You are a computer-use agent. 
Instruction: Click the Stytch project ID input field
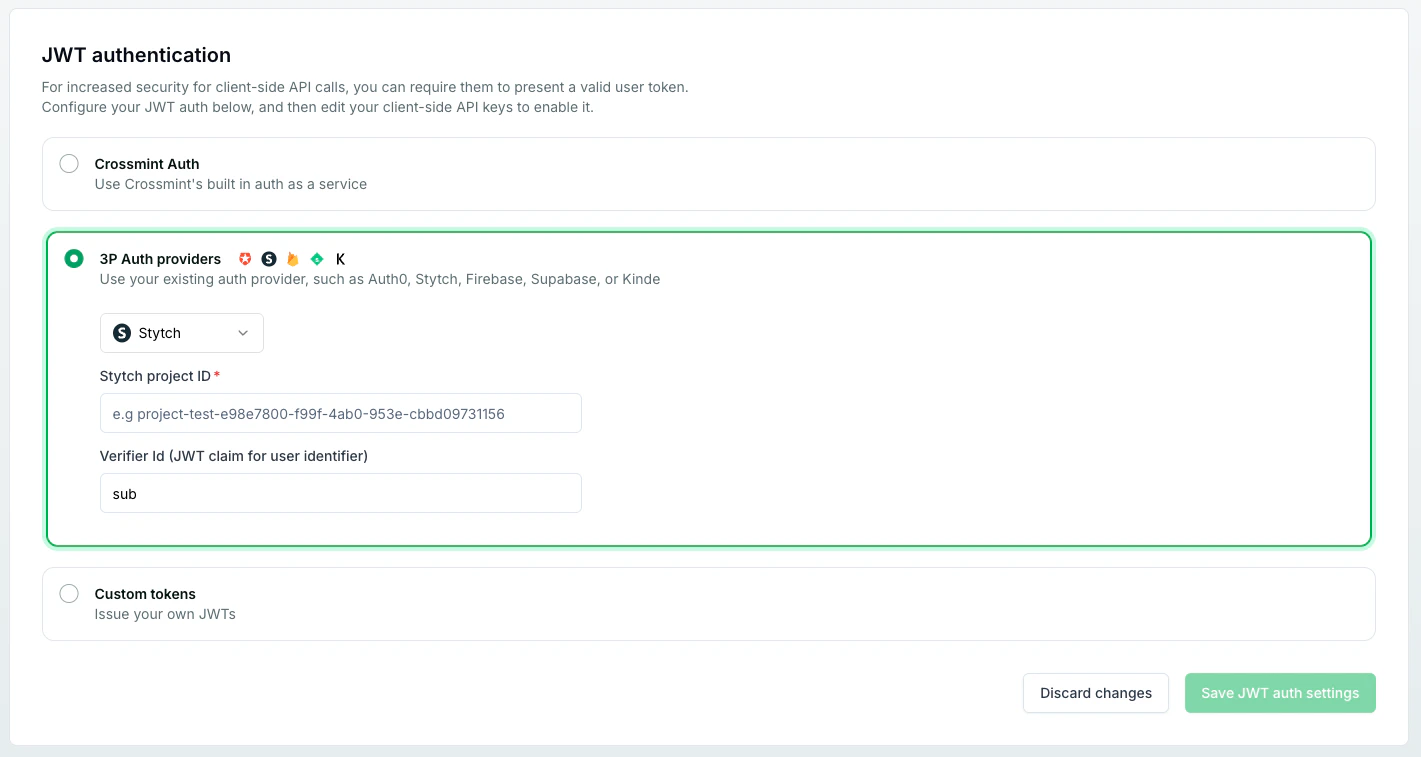340,412
